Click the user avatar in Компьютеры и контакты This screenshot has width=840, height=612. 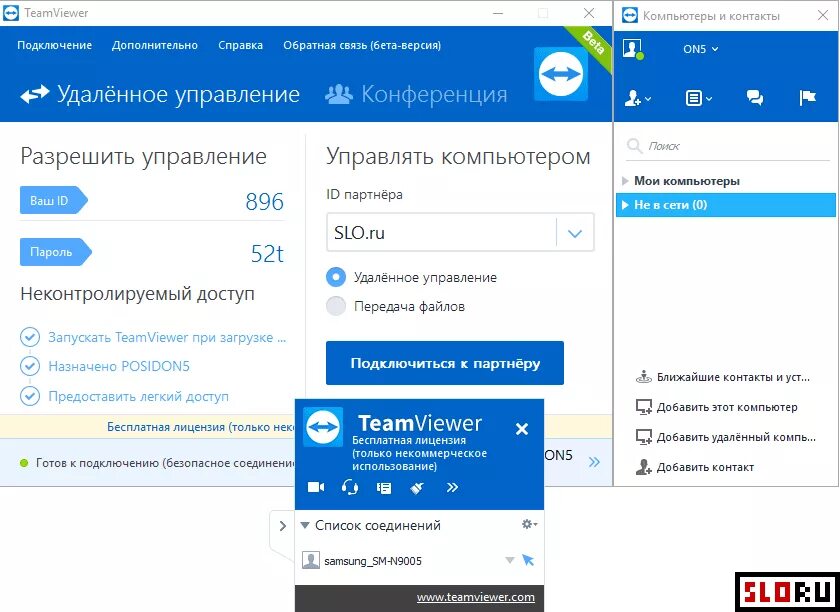[633, 49]
